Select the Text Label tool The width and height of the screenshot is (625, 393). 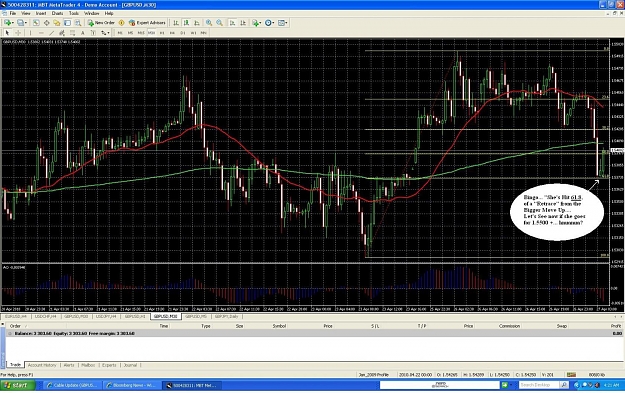[x=93, y=33]
